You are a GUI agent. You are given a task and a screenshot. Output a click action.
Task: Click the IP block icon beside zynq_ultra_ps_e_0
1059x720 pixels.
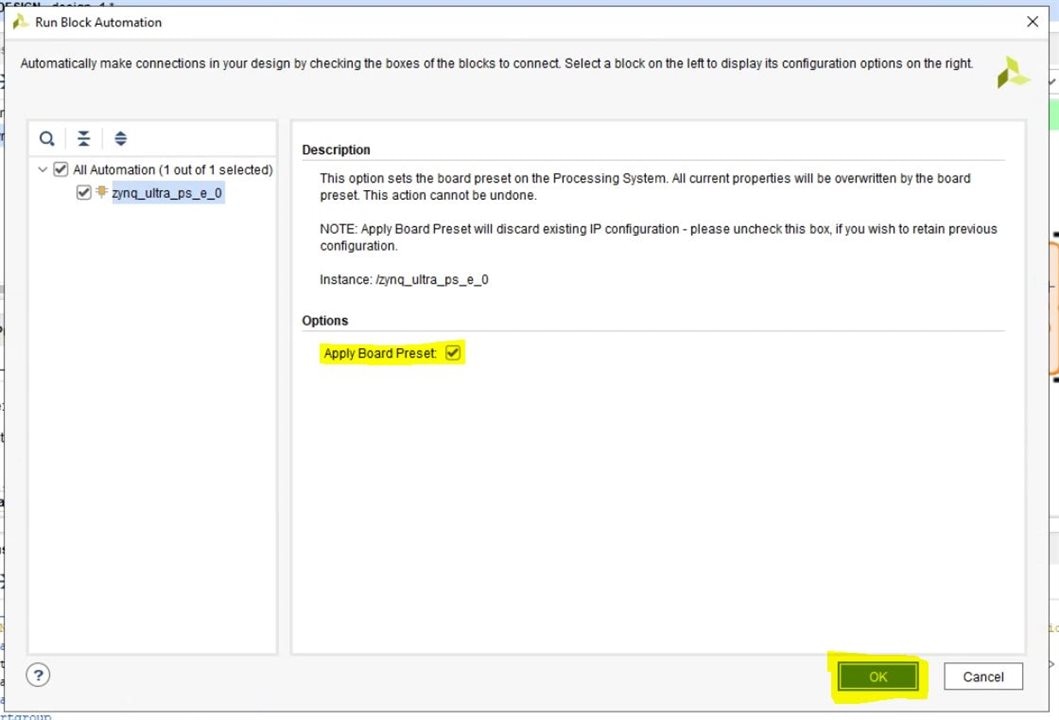(x=102, y=193)
